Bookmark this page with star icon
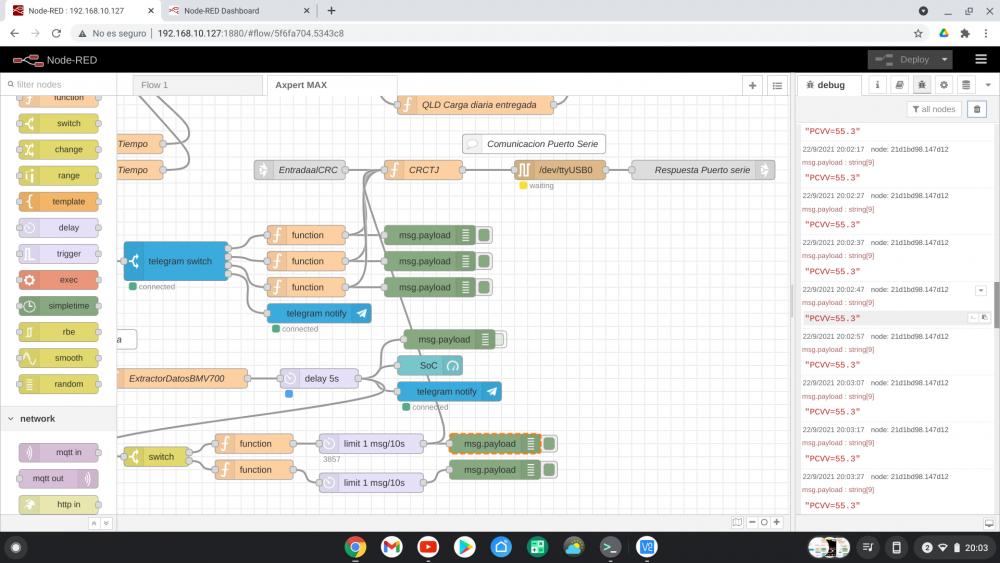Image resolution: width=1000 pixels, height=563 pixels. [918, 33]
